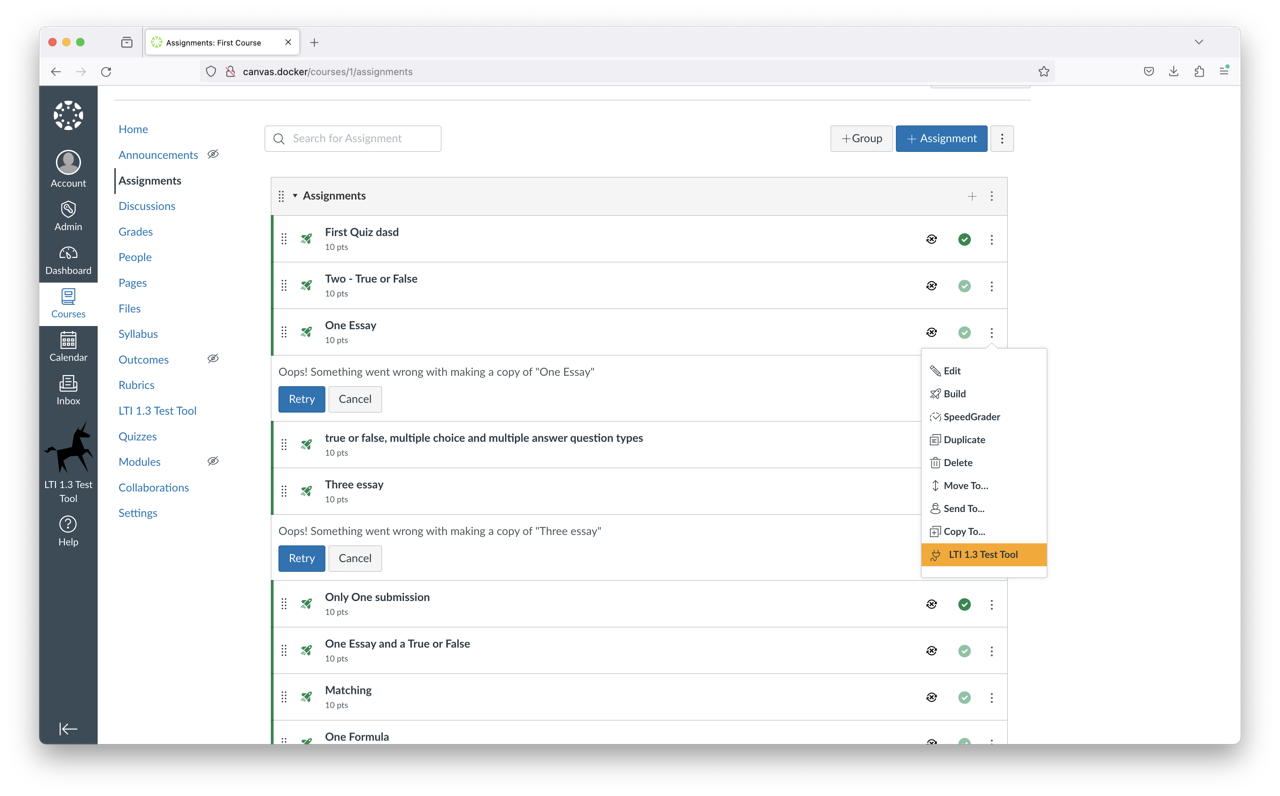Image resolution: width=1280 pixels, height=796 pixels.
Task: Open the kebab menu beside the Assignment button
Action: click(1002, 138)
